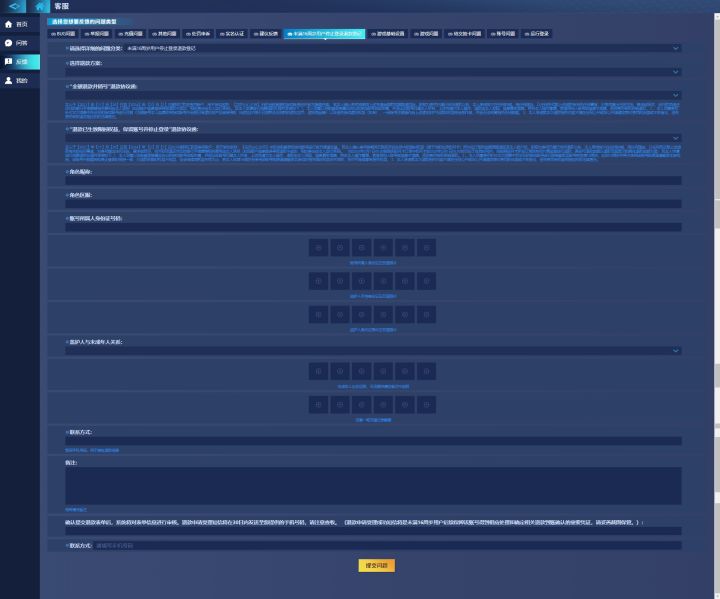The image size is (720, 599).
Task: Select the 实名认证 type radio option
Action: tap(232, 34)
